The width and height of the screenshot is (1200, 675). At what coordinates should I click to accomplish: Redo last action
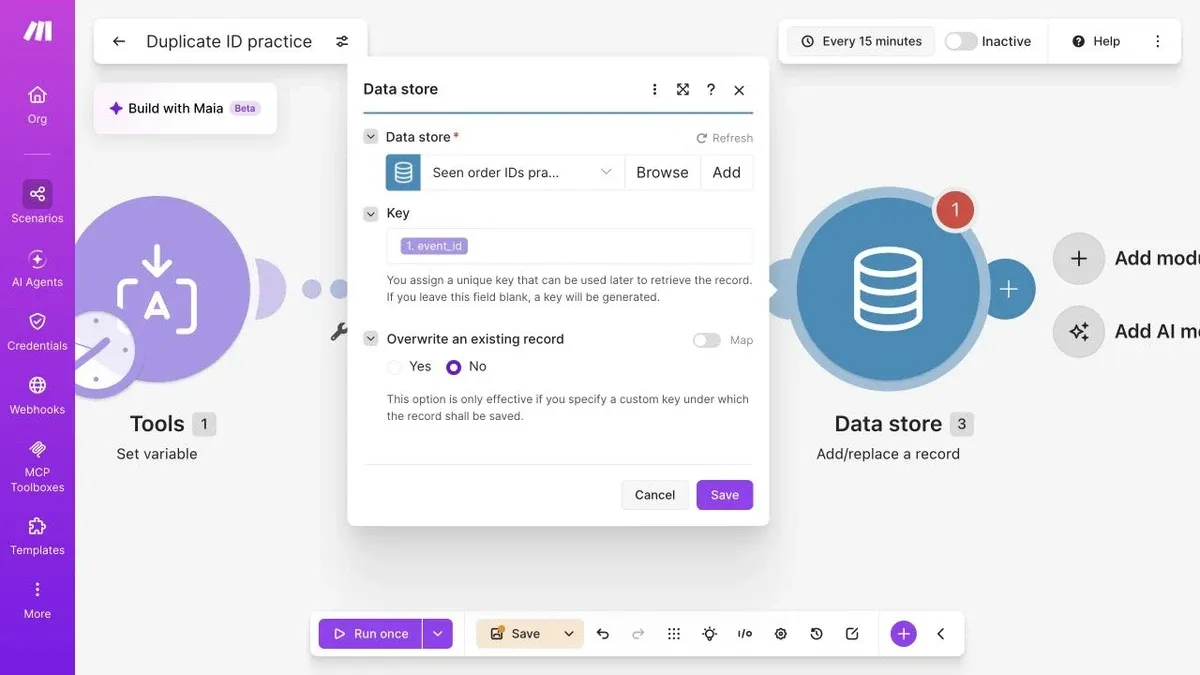(x=638, y=634)
